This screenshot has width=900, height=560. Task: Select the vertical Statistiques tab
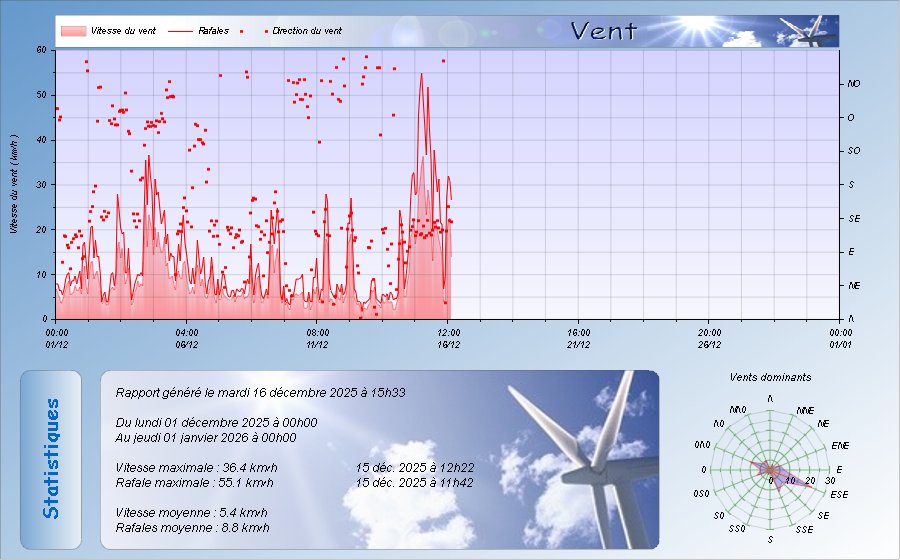pyautogui.click(x=51, y=459)
